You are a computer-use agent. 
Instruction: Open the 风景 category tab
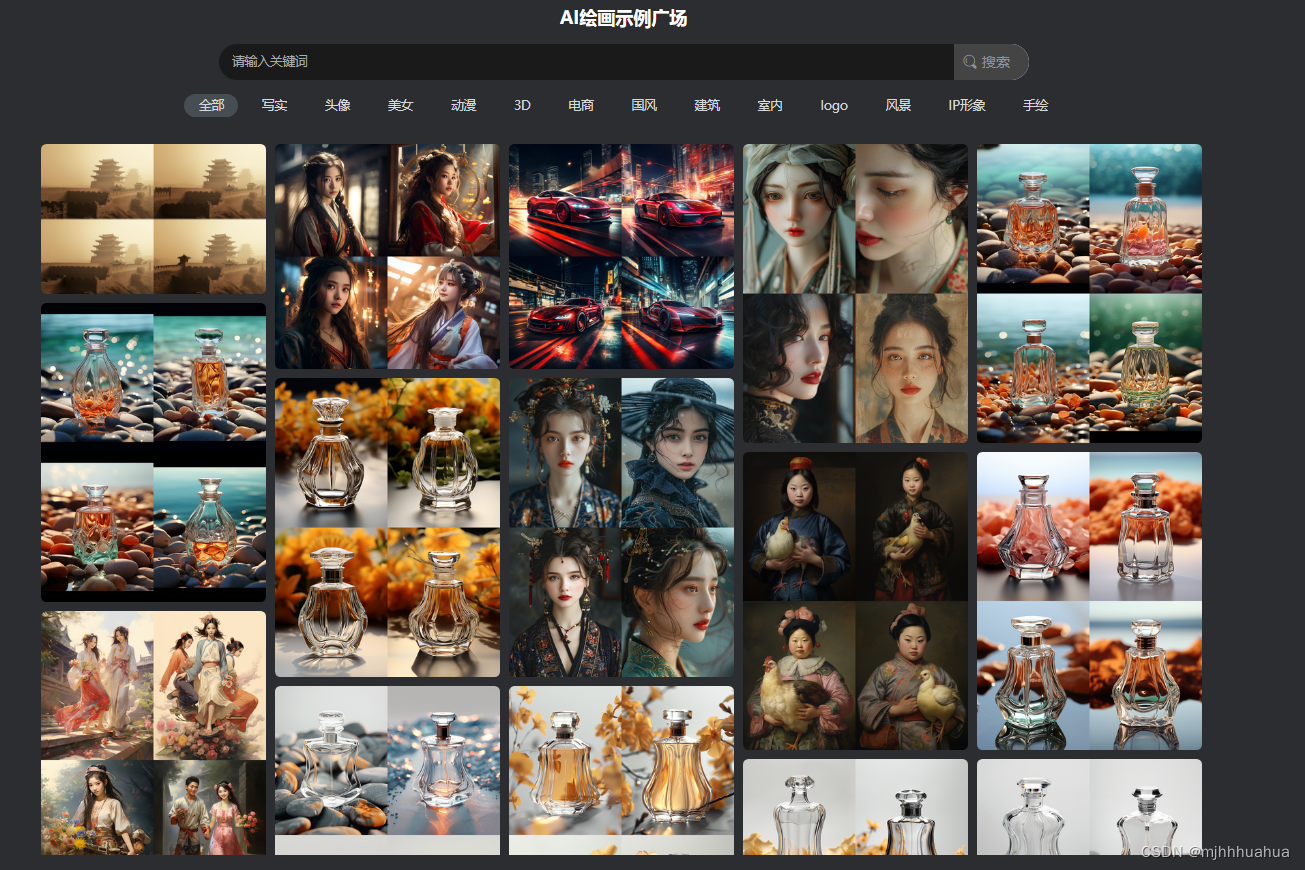[x=898, y=105]
